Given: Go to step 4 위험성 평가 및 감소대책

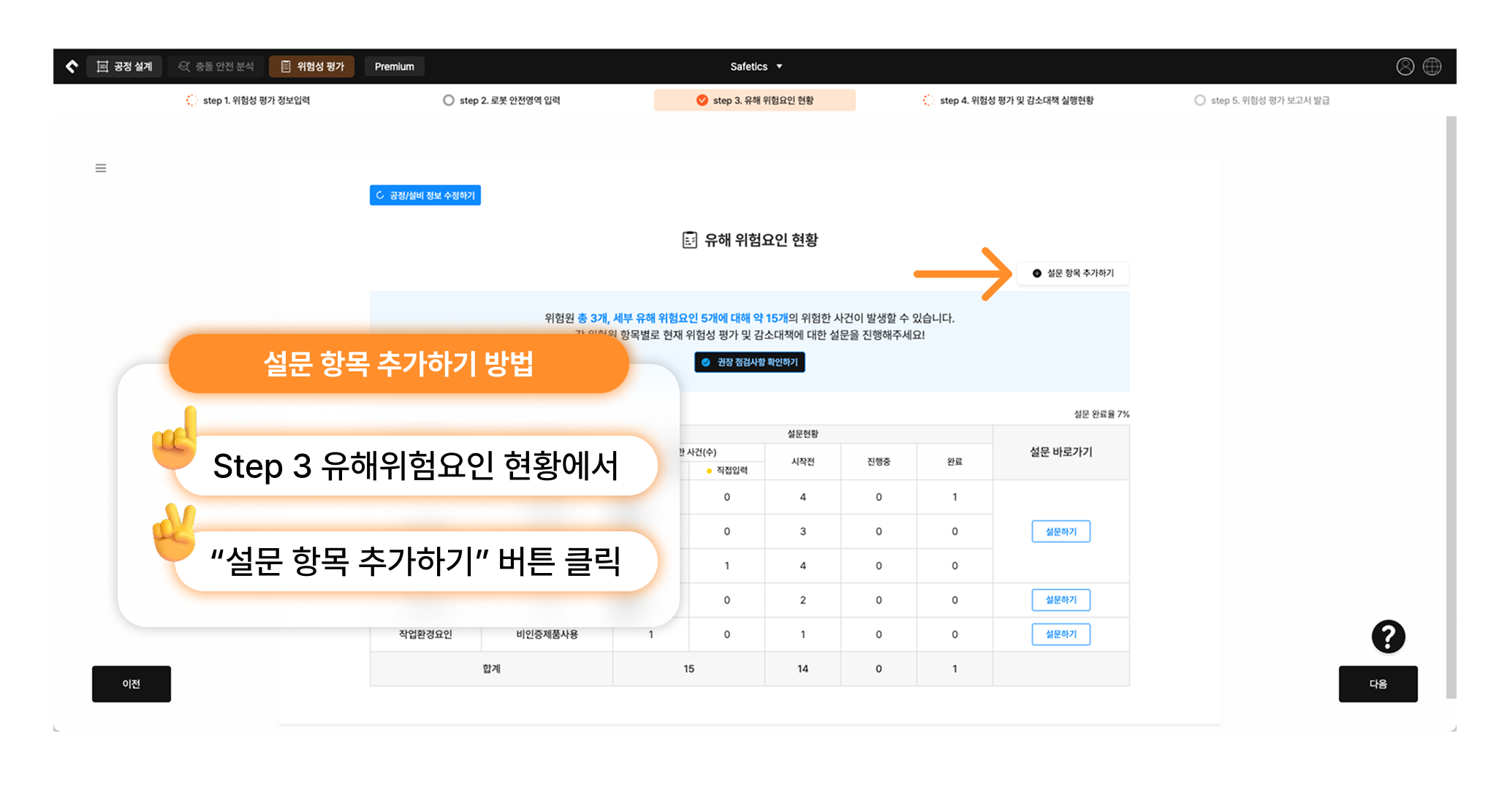Looking at the screenshot, I should click(x=1008, y=100).
